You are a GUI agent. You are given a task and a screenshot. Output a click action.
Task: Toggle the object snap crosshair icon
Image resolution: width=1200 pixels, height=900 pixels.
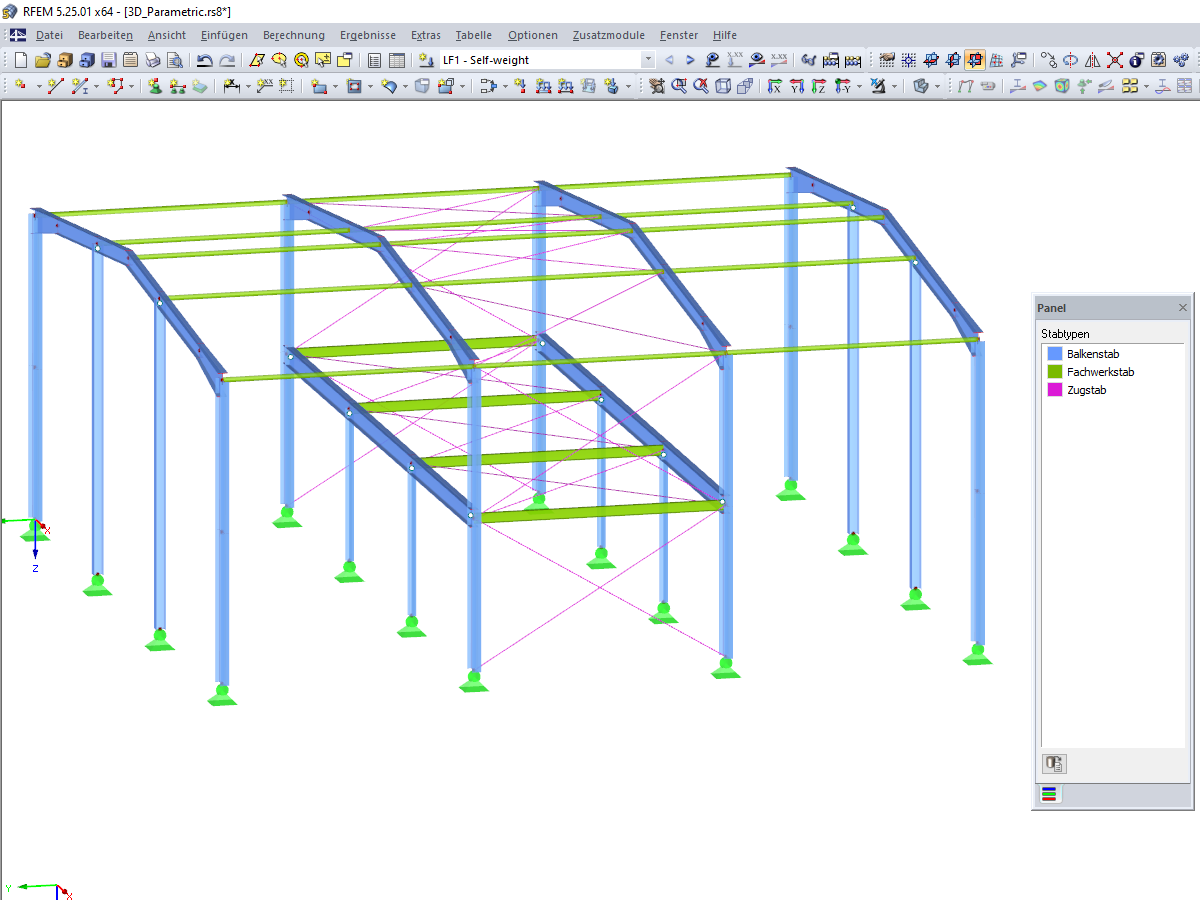coord(909,60)
